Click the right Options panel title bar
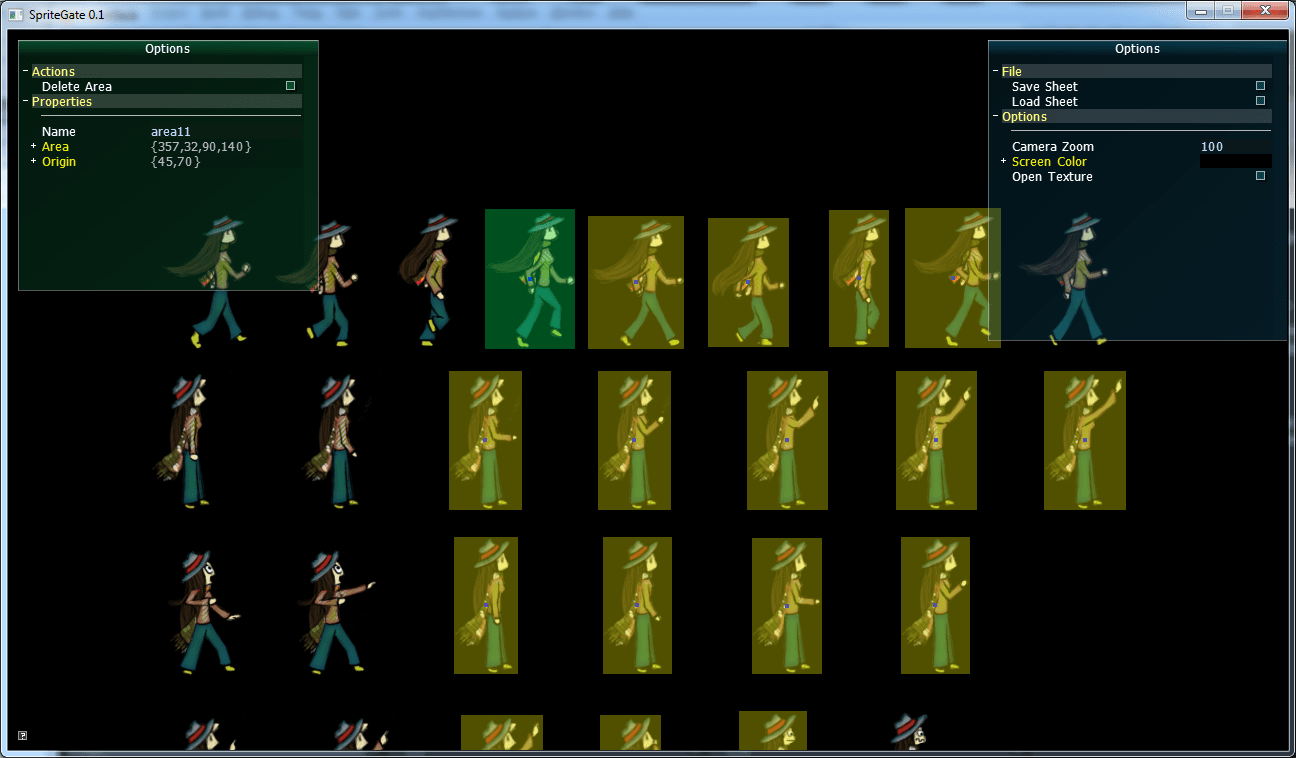1296x758 pixels. pyautogui.click(x=1138, y=49)
